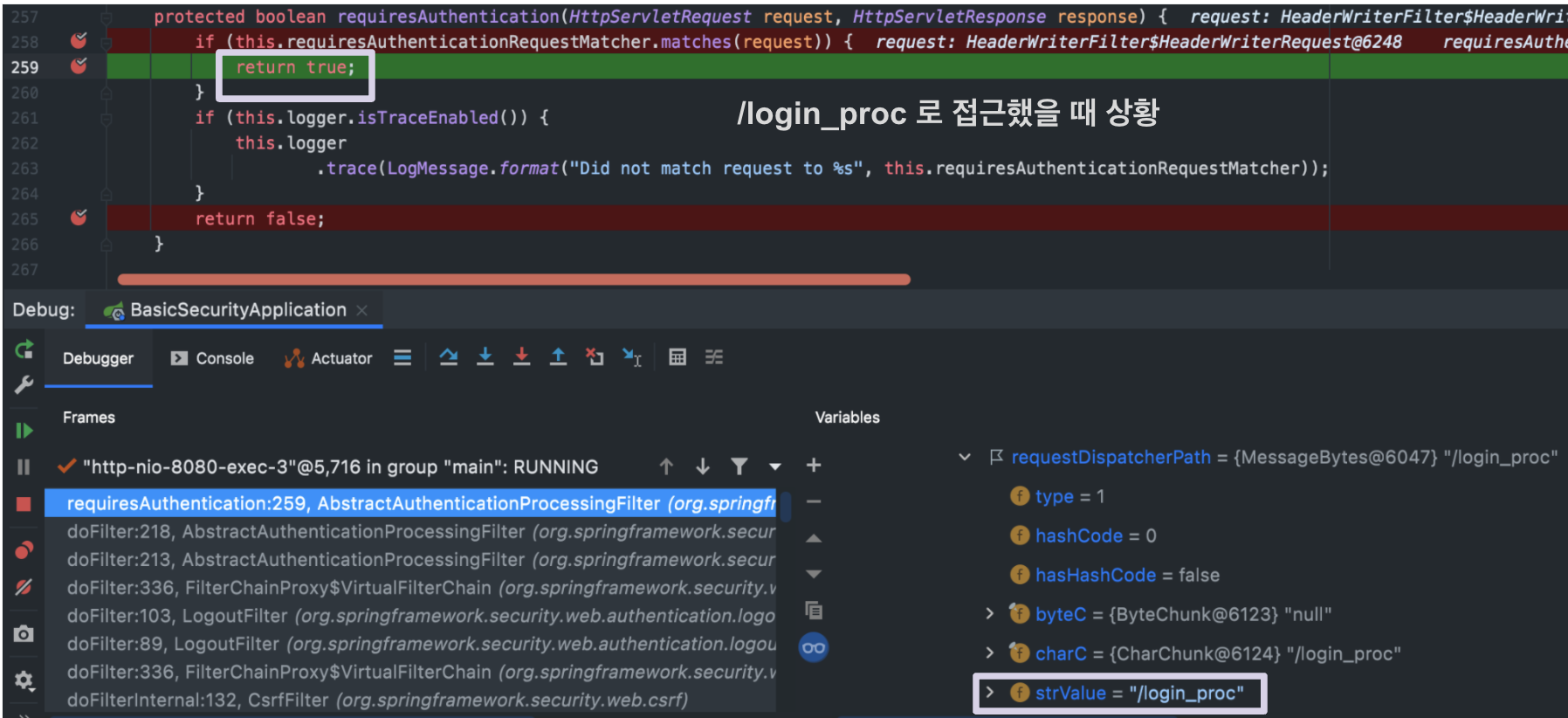Select frame doFilter:213 AbstractAuthenticationProcessingFilter

point(410,559)
